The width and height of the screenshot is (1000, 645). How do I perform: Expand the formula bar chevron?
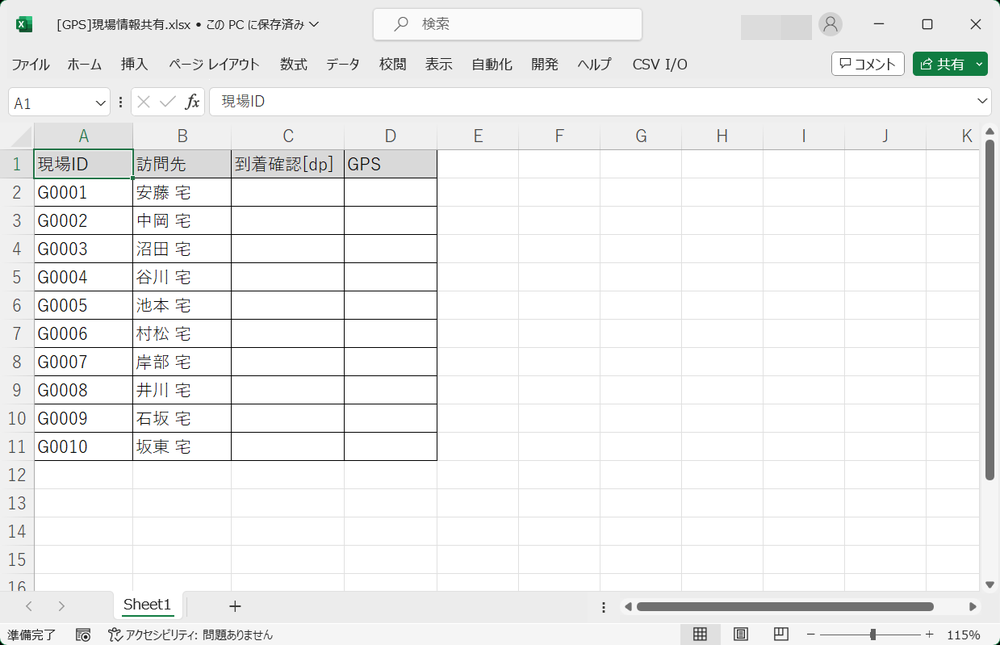[982, 101]
